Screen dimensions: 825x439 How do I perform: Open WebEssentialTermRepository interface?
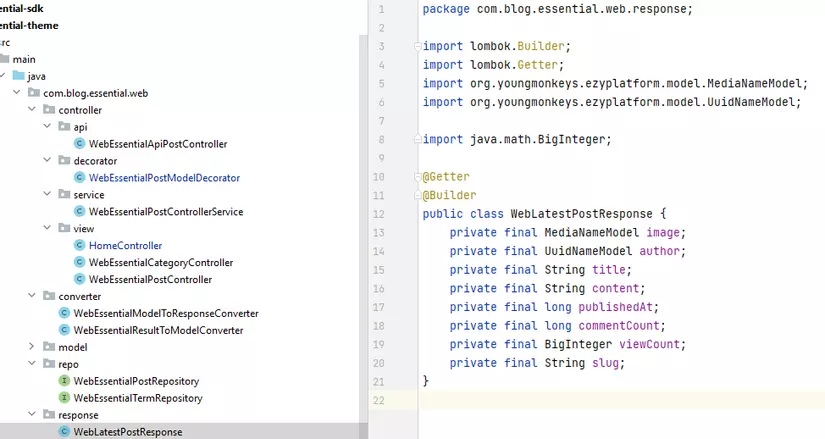click(x=138, y=398)
